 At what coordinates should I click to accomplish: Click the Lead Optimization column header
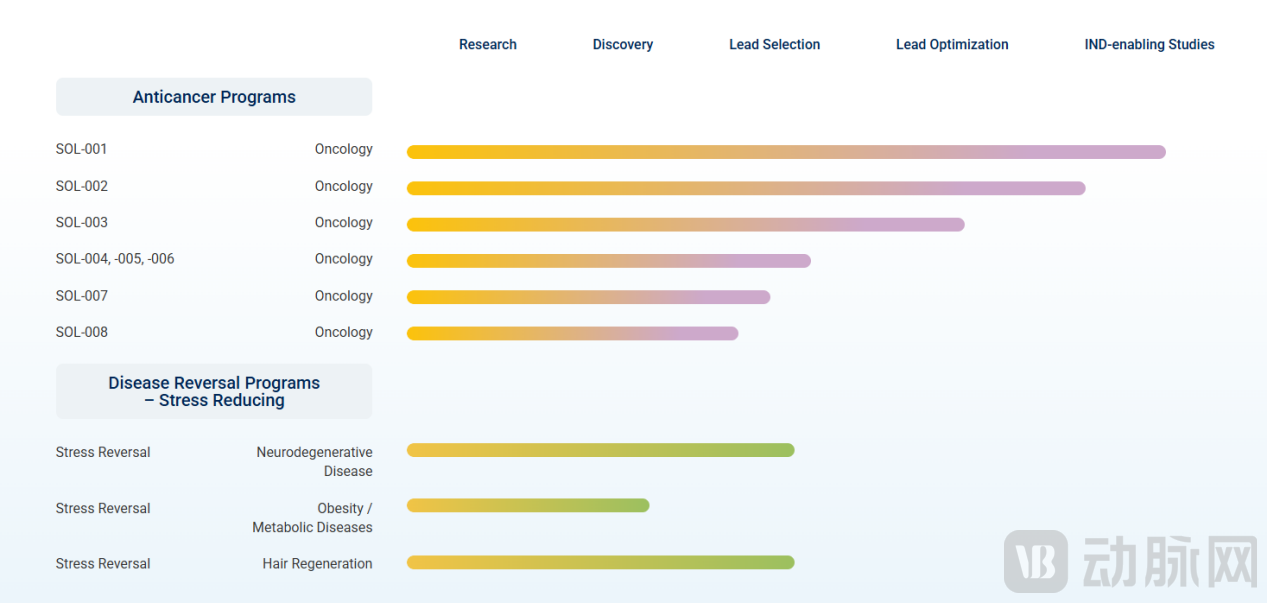952,44
